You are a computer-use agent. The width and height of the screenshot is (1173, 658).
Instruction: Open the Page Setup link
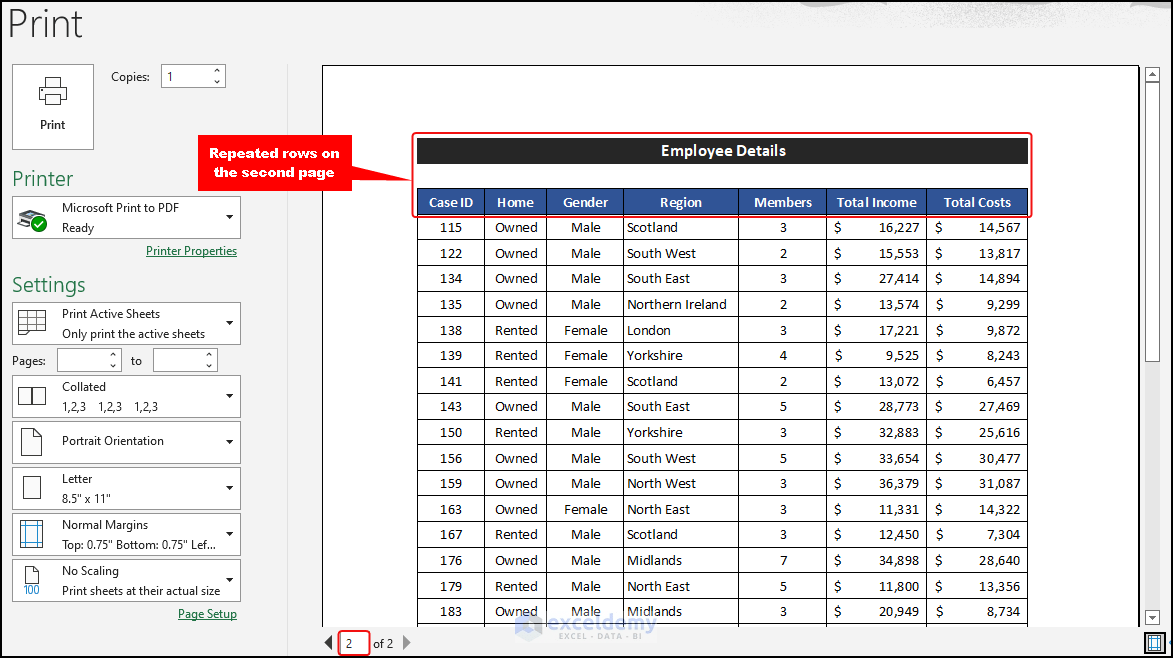click(207, 613)
